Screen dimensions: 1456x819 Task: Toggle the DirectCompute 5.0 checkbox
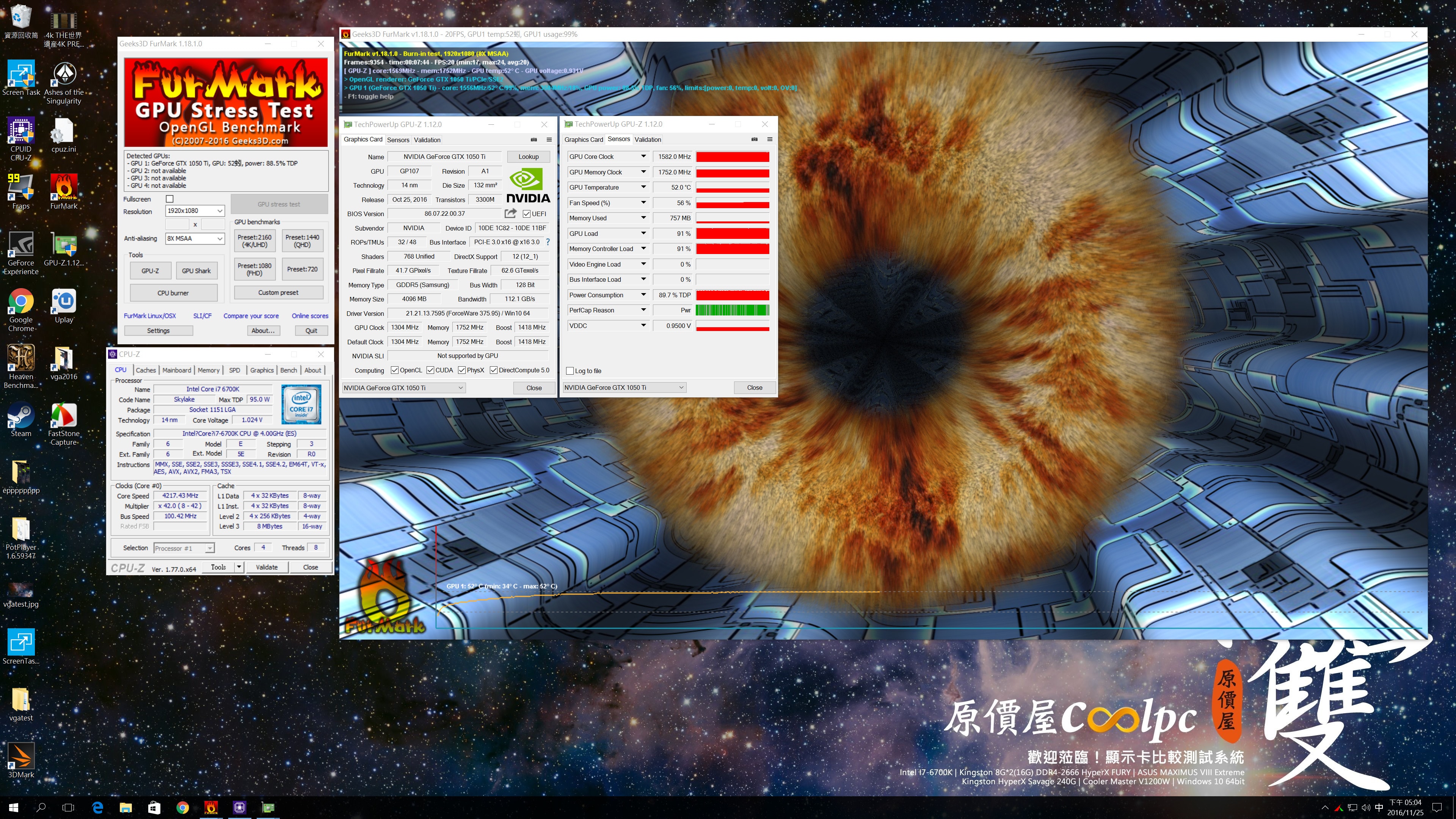(493, 370)
